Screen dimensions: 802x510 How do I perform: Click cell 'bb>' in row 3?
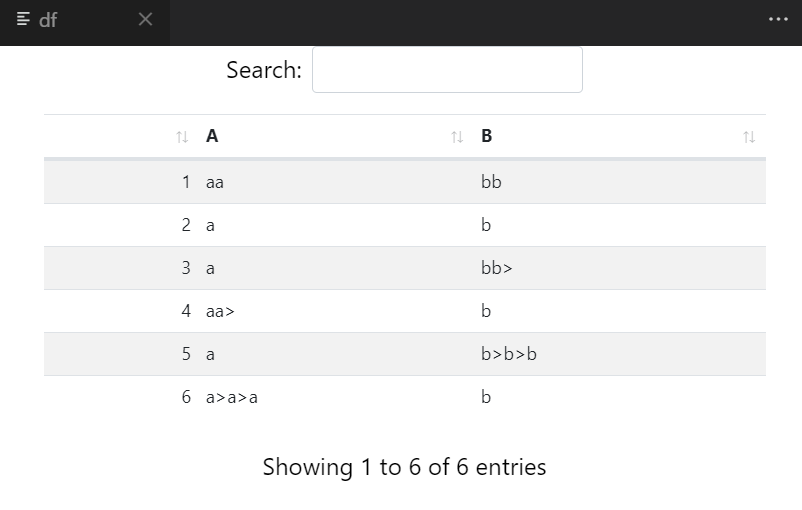496,268
